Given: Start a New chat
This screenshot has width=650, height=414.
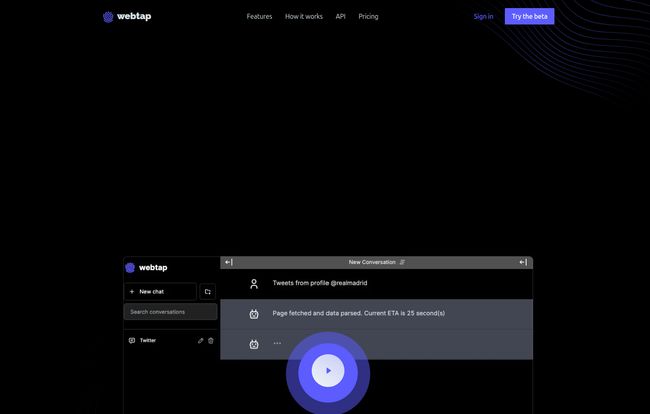Looking at the screenshot, I should 160,292.
